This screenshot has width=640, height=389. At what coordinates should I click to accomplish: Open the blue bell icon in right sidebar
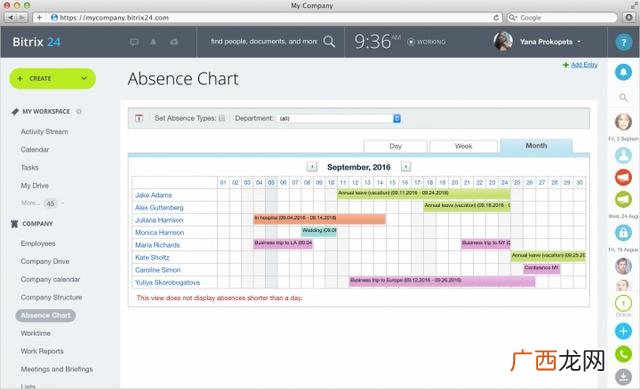pos(623,72)
